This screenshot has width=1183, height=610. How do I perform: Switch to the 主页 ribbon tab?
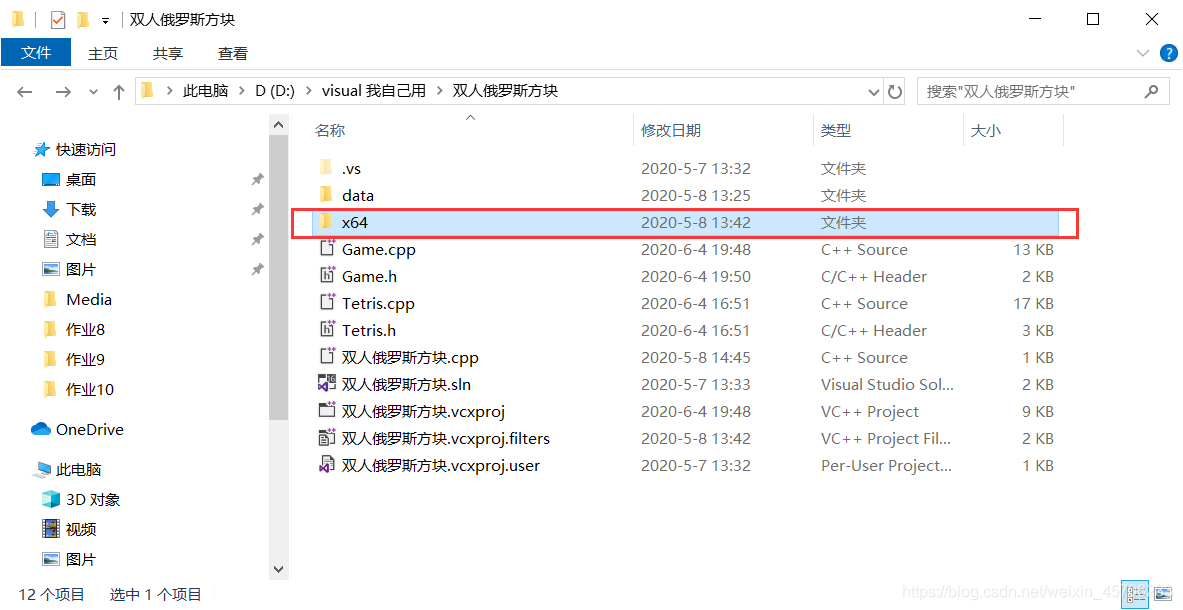click(103, 54)
